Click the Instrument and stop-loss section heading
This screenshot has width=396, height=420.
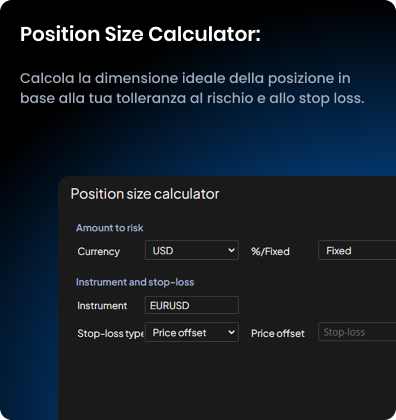point(135,282)
